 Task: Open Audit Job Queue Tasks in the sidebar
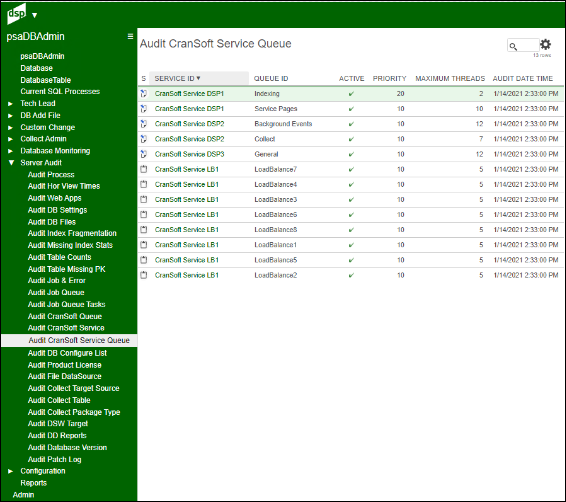point(66,304)
